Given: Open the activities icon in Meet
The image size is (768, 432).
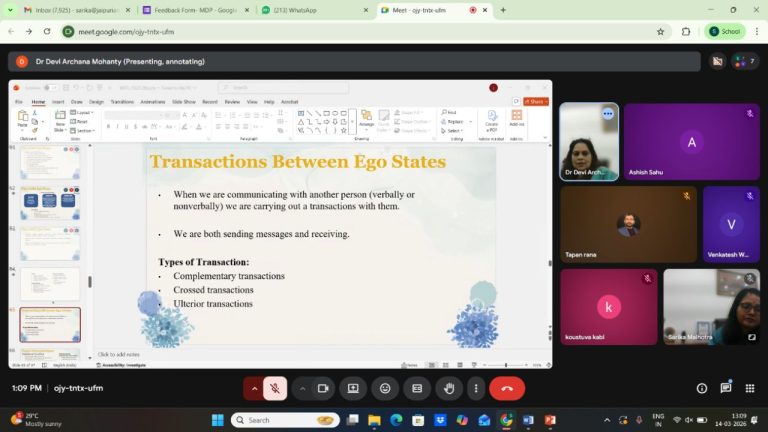Looking at the screenshot, I should pyautogui.click(x=750, y=388).
